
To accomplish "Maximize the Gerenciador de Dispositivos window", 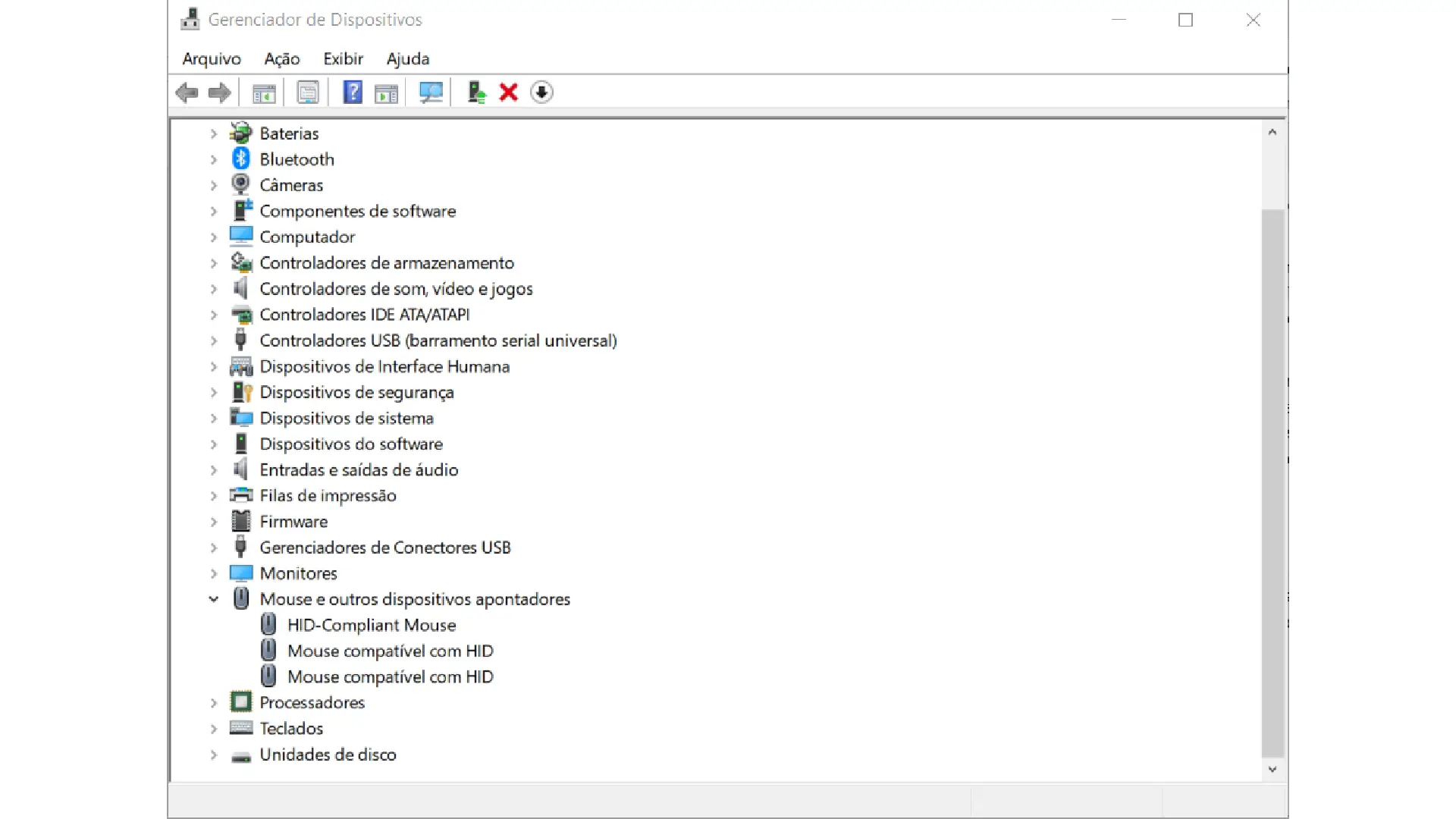I will point(1186,20).
